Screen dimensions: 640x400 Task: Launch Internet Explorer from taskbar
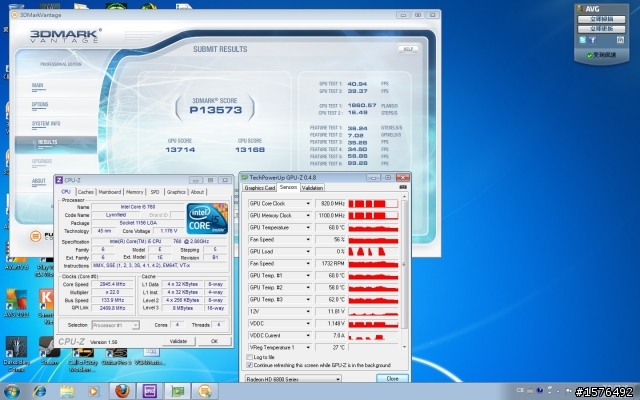40,391
